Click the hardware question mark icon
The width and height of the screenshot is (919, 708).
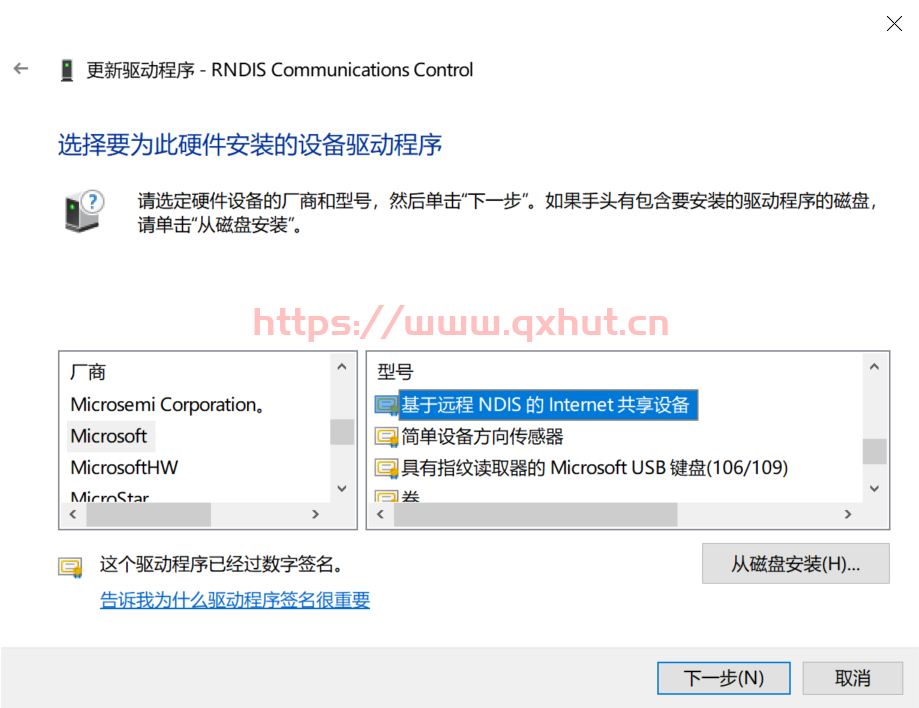click(x=84, y=212)
